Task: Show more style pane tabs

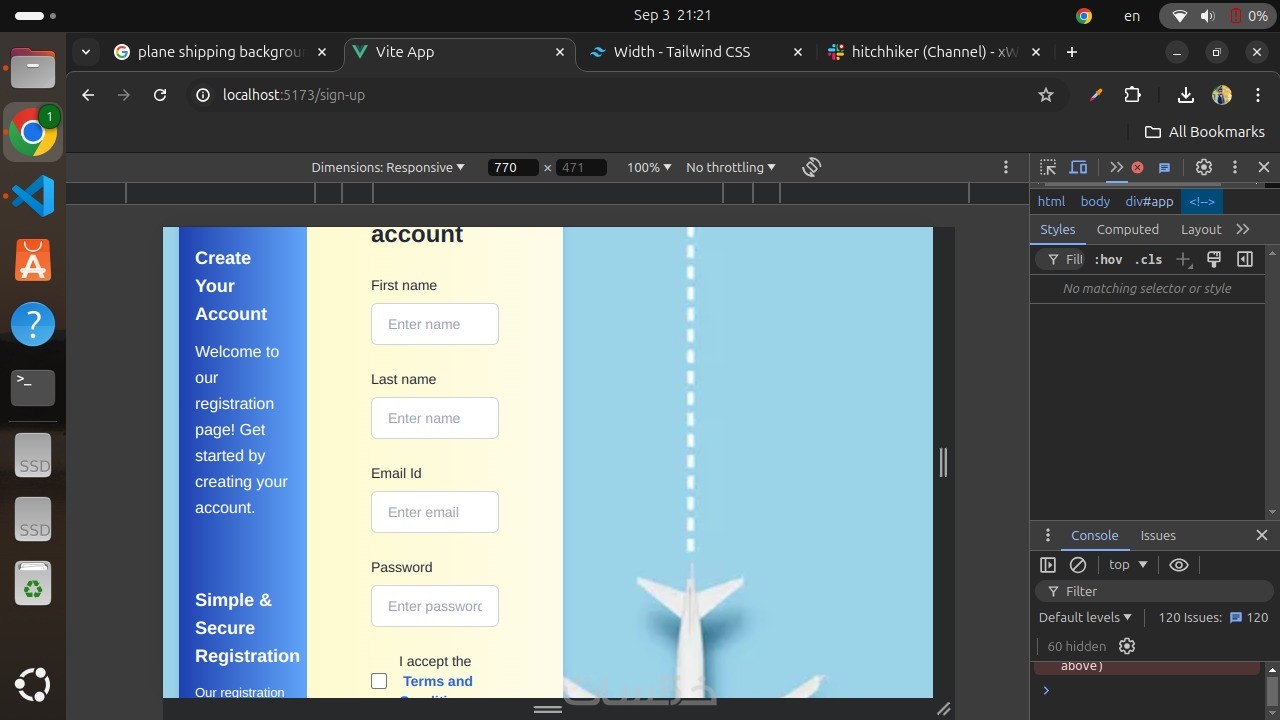Action: coord(1243,229)
